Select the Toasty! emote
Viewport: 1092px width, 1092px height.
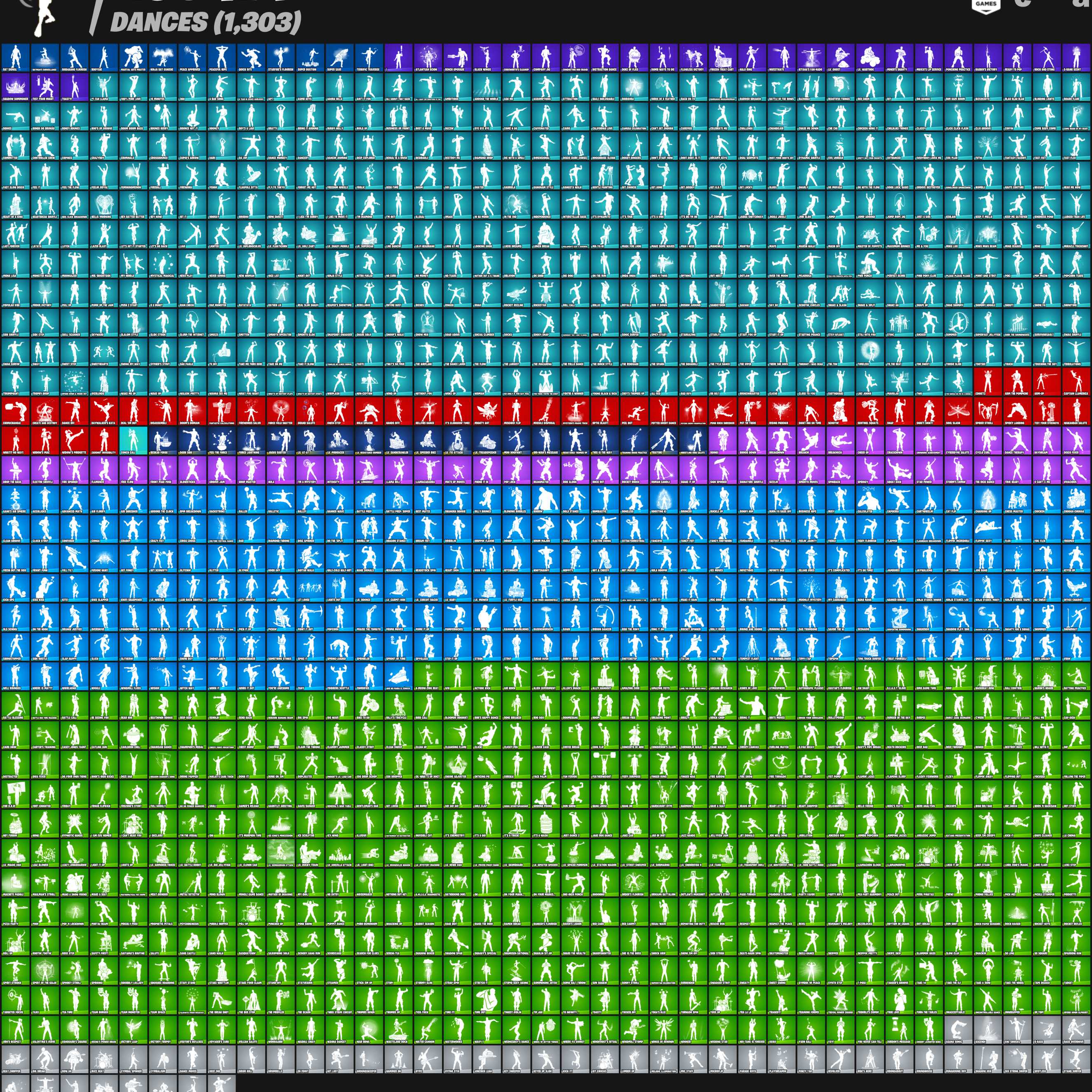[x=75, y=86]
